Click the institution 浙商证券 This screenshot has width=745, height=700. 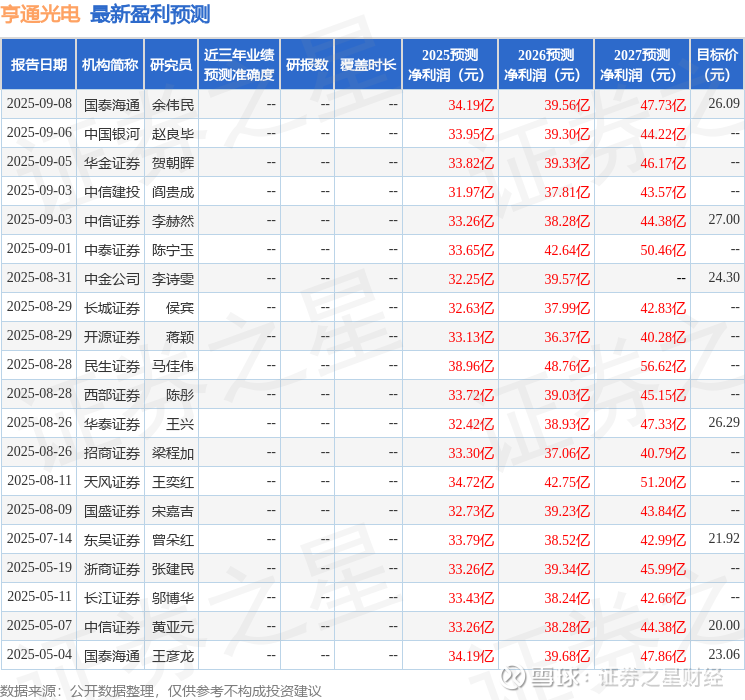pos(112,568)
